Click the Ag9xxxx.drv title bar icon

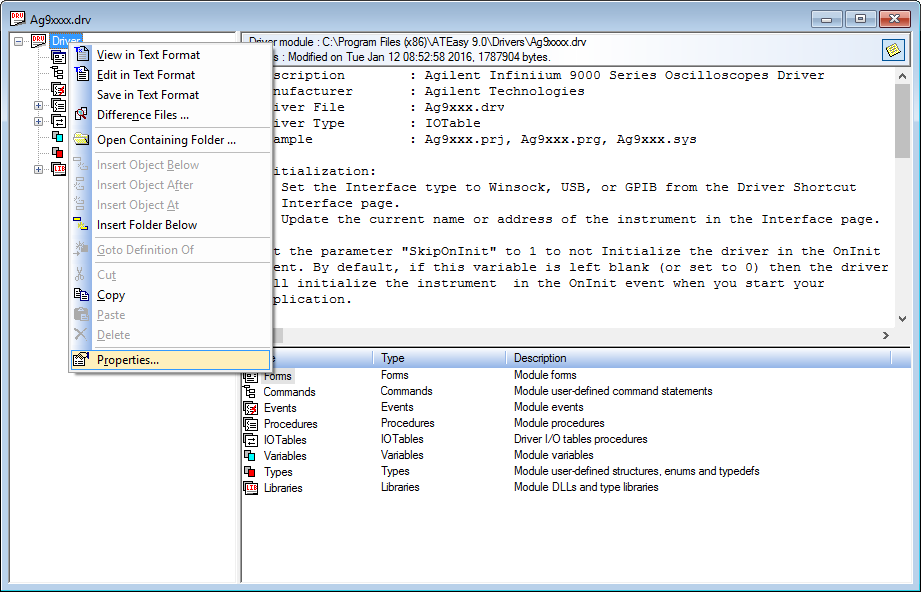[18, 19]
